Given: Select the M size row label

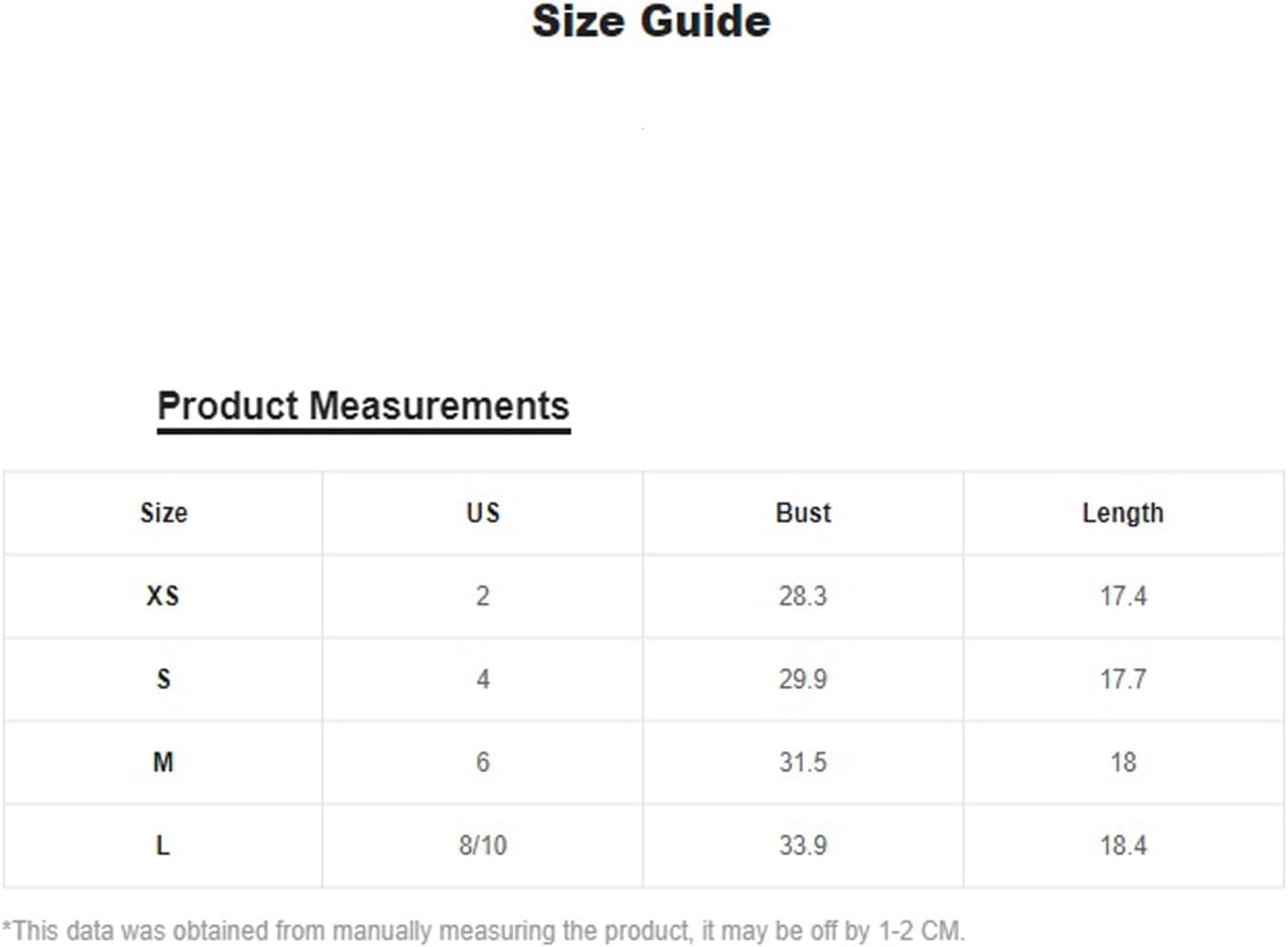Looking at the screenshot, I should tap(163, 762).
